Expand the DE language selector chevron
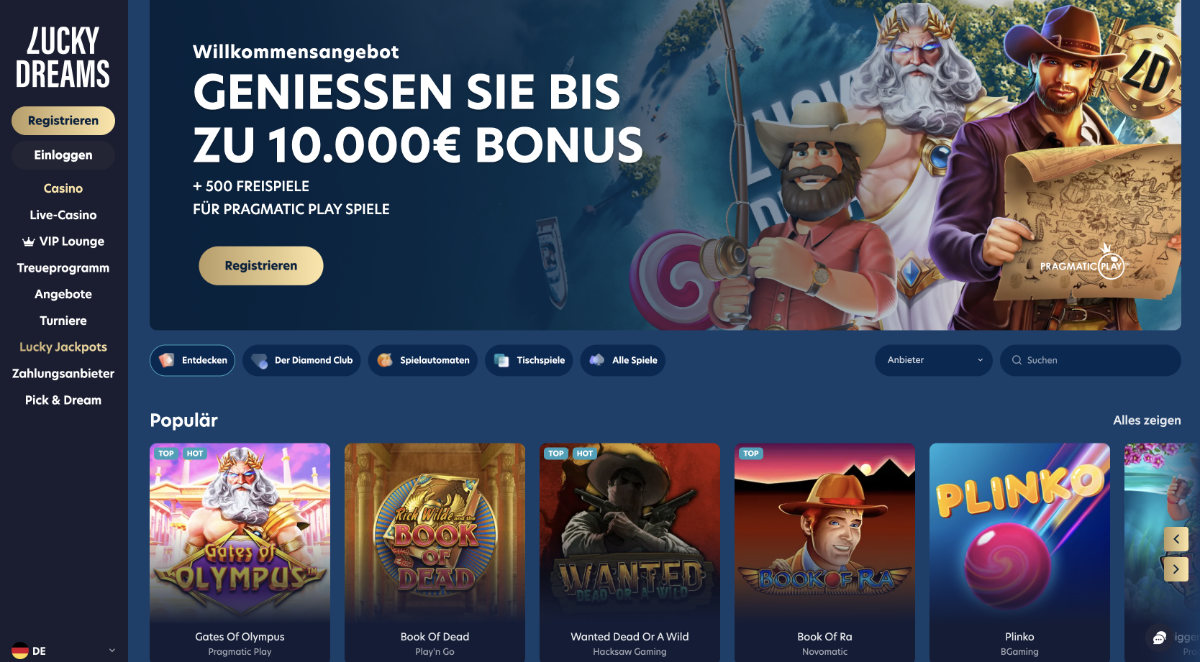The image size is (1200, 662). click(111, 651)
